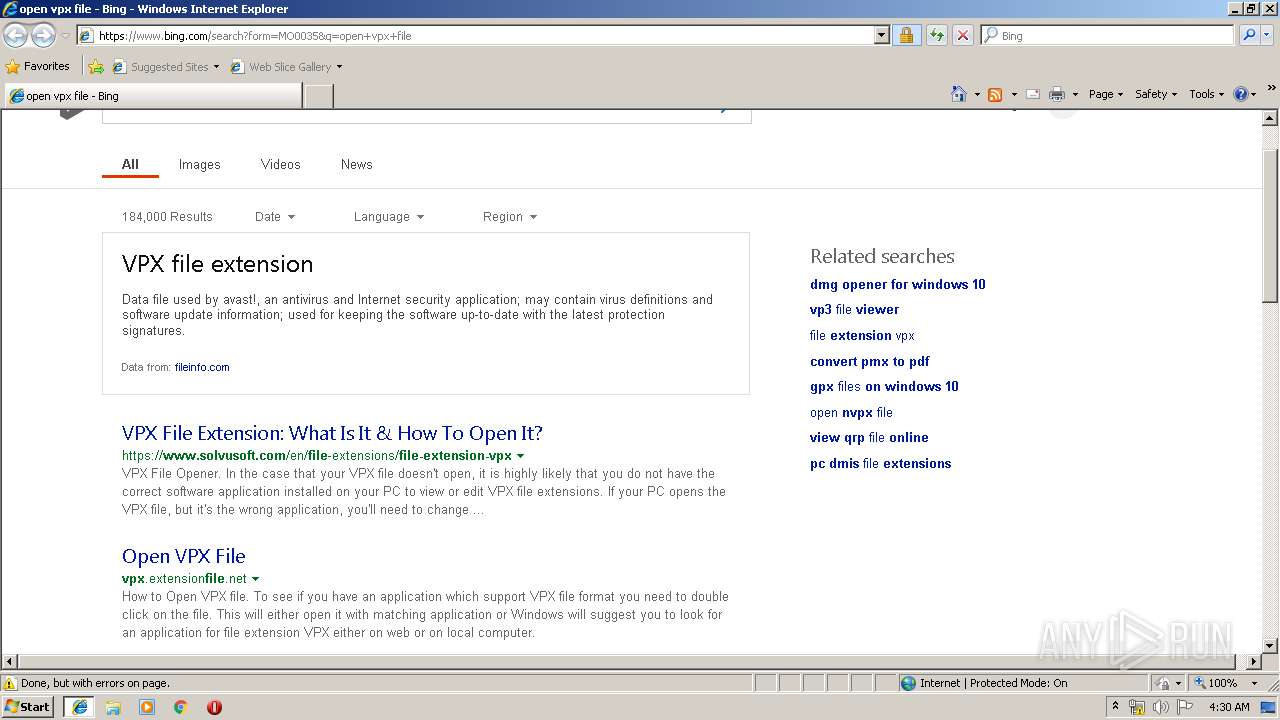Screen dimensions: 1280x720
Task: Click the vertical scrollbar up arrow
Action: (1271, 118)
